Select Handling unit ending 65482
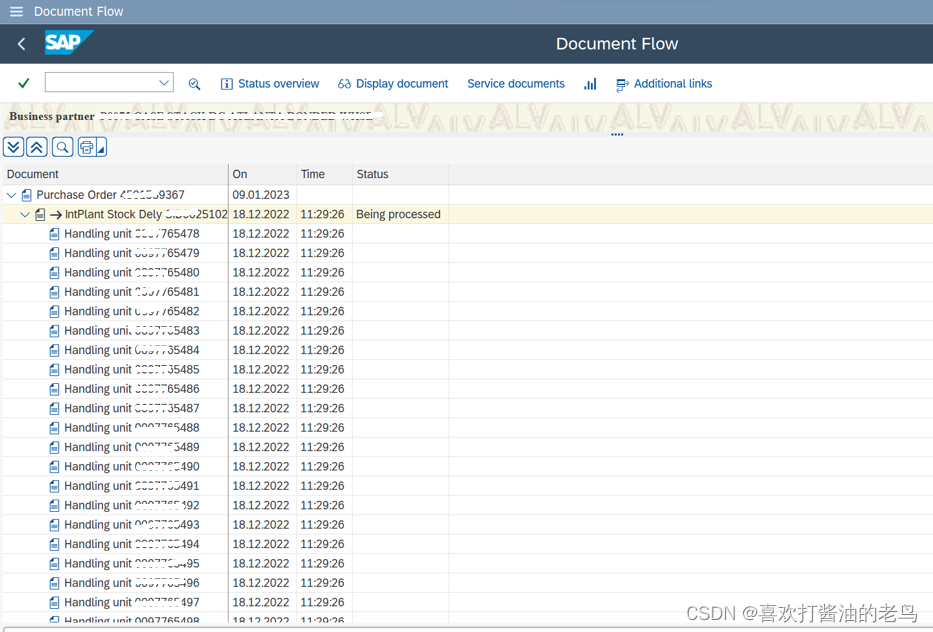 coord(132,311)
